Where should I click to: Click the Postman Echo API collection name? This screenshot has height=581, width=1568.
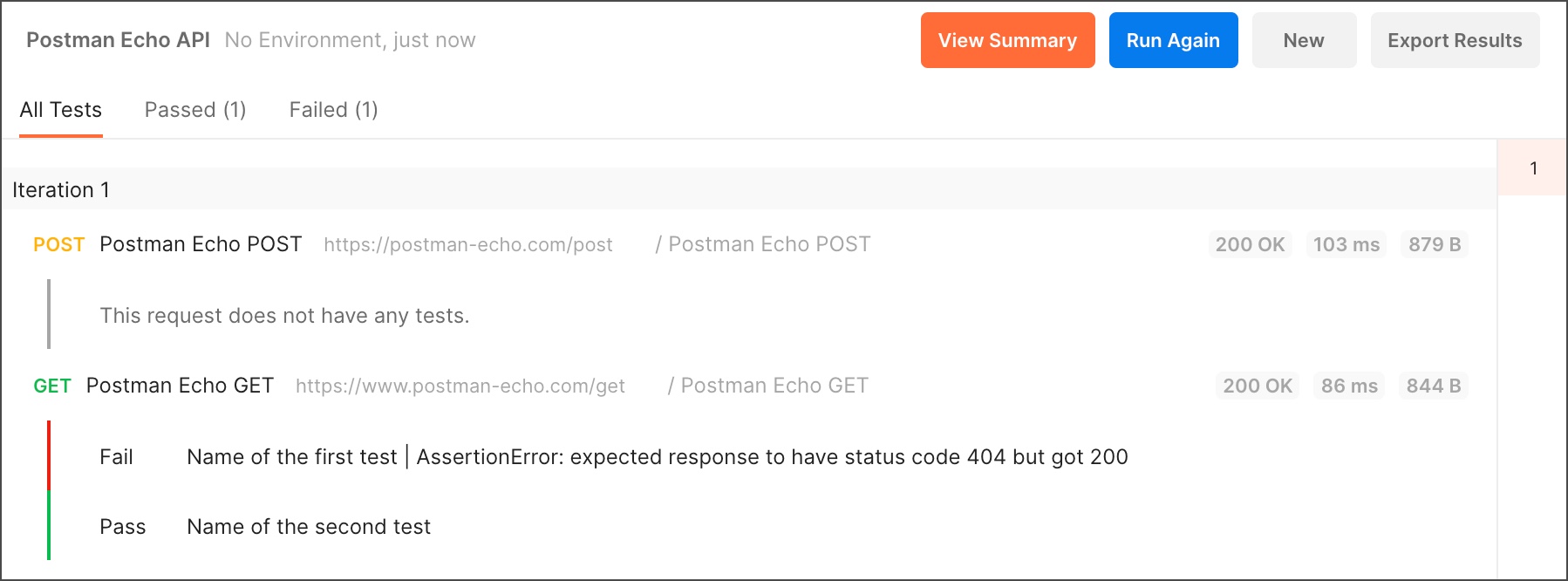(x=118, y=40)
